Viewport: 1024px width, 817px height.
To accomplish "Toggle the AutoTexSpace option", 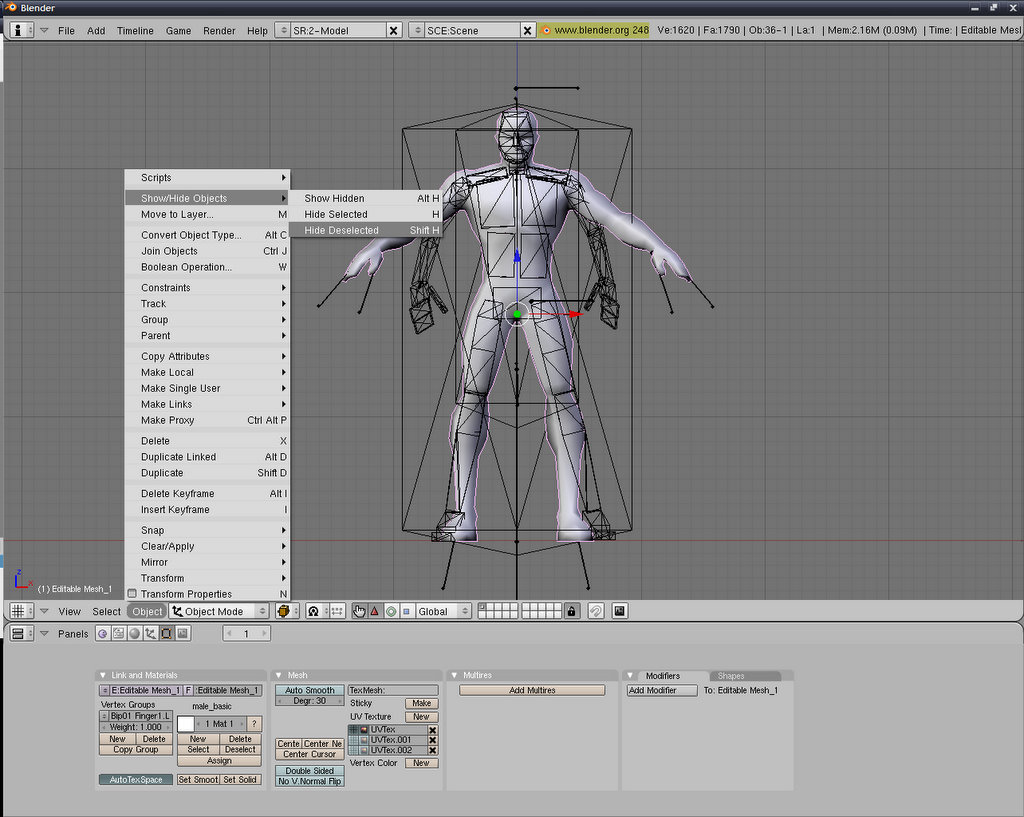I will coord(136,780).
